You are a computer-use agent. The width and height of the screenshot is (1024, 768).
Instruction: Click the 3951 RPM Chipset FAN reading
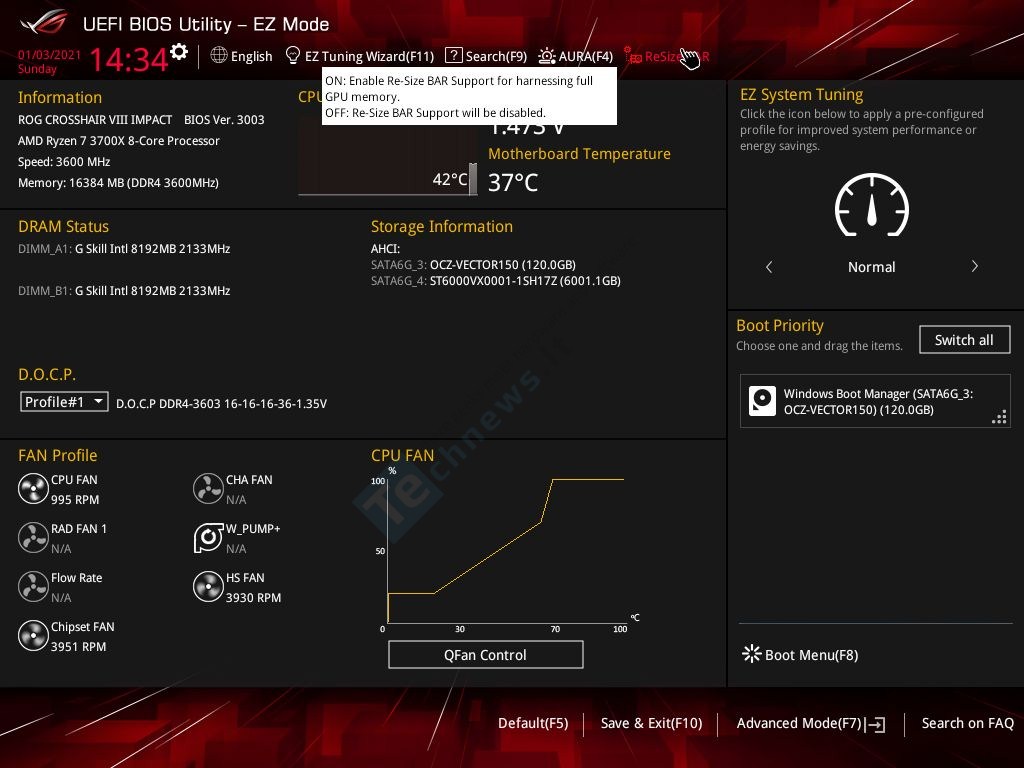(78, 647)
